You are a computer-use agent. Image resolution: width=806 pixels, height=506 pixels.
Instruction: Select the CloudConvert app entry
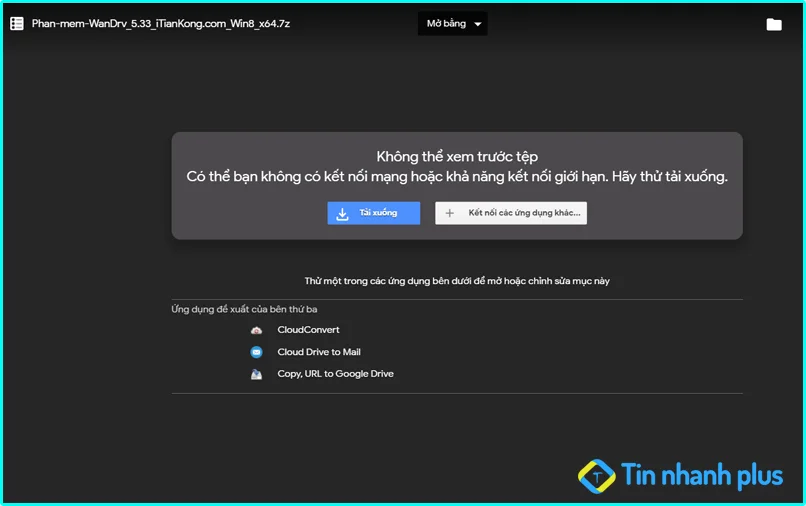coord(308,330)
